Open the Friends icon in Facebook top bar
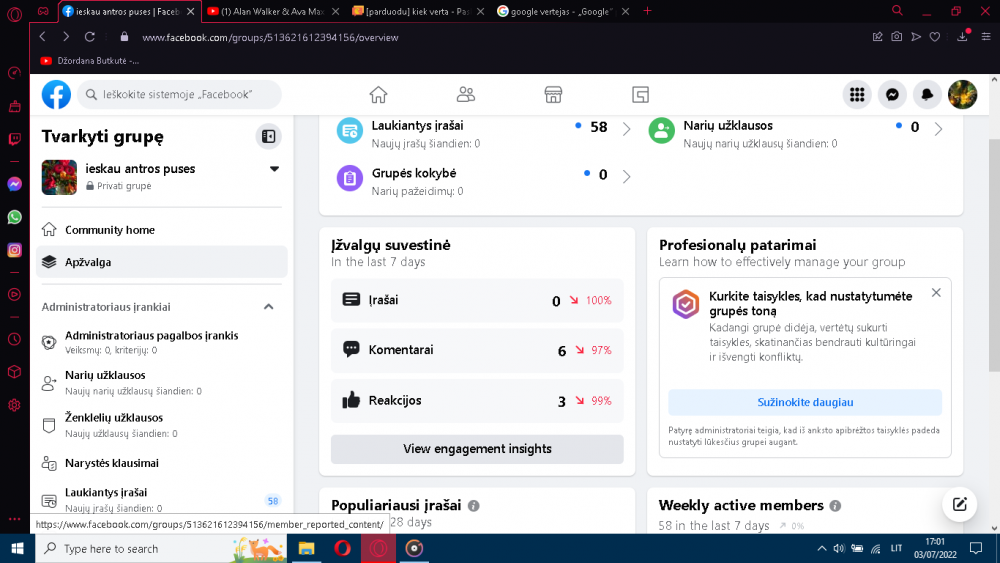This screenshot has height=563, width=1000. click(x=466, y=94)
